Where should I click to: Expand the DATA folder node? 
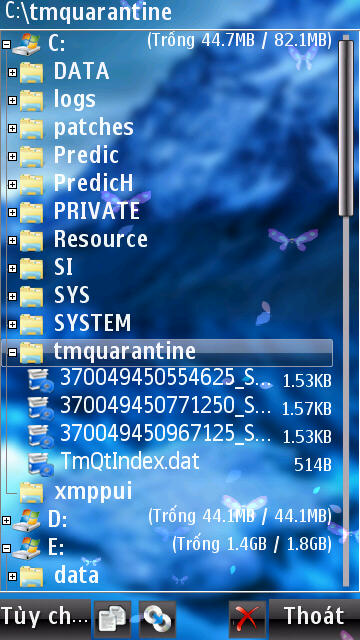pyautogui.click(x=13, y=72)
